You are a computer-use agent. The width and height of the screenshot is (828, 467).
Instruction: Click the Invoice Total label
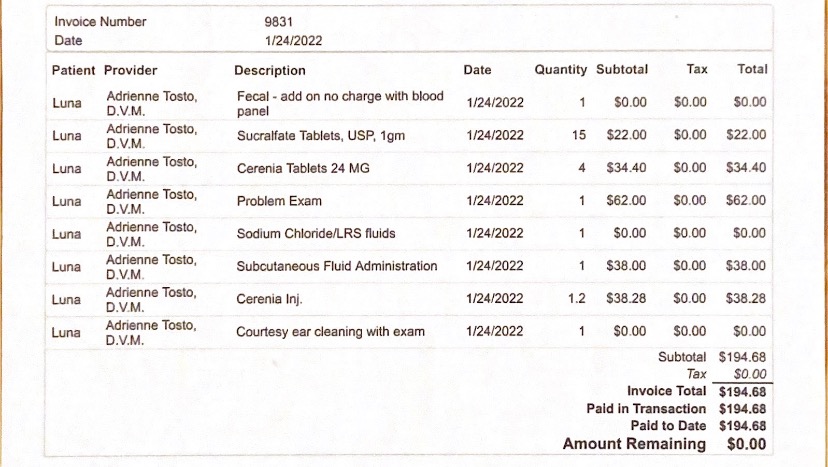pos(666,391)
